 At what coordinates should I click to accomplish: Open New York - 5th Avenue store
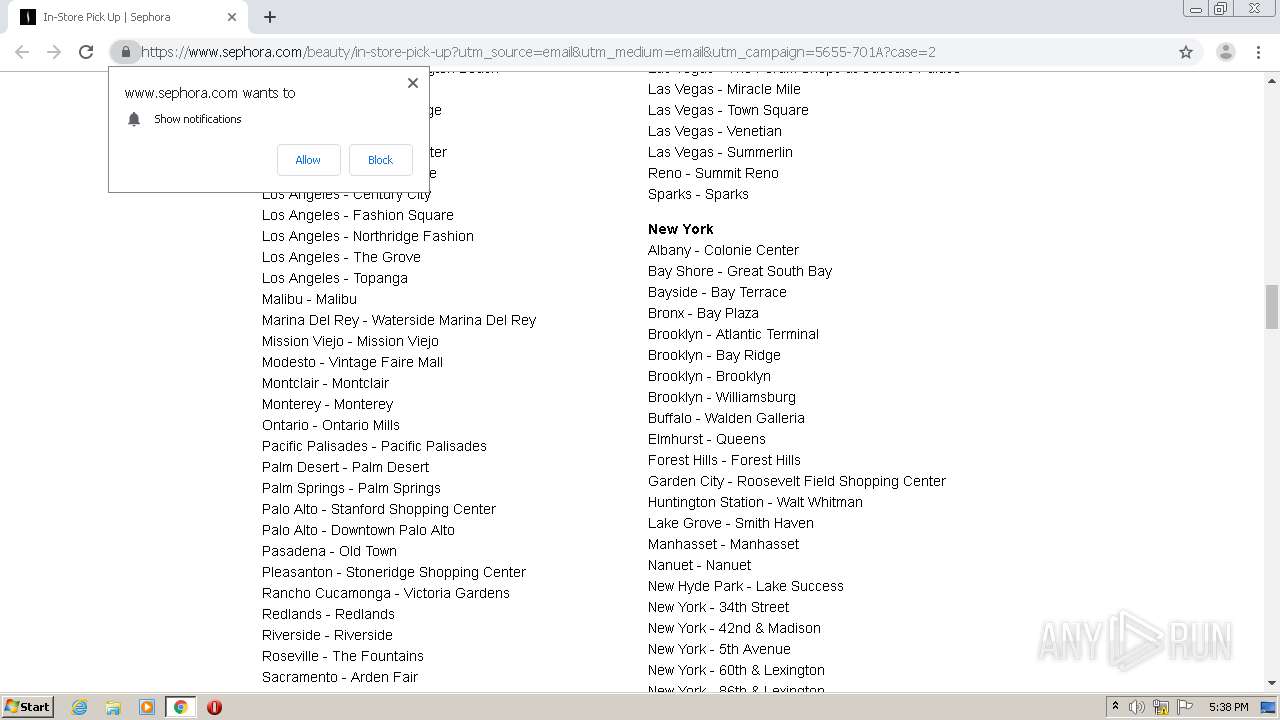719,649
